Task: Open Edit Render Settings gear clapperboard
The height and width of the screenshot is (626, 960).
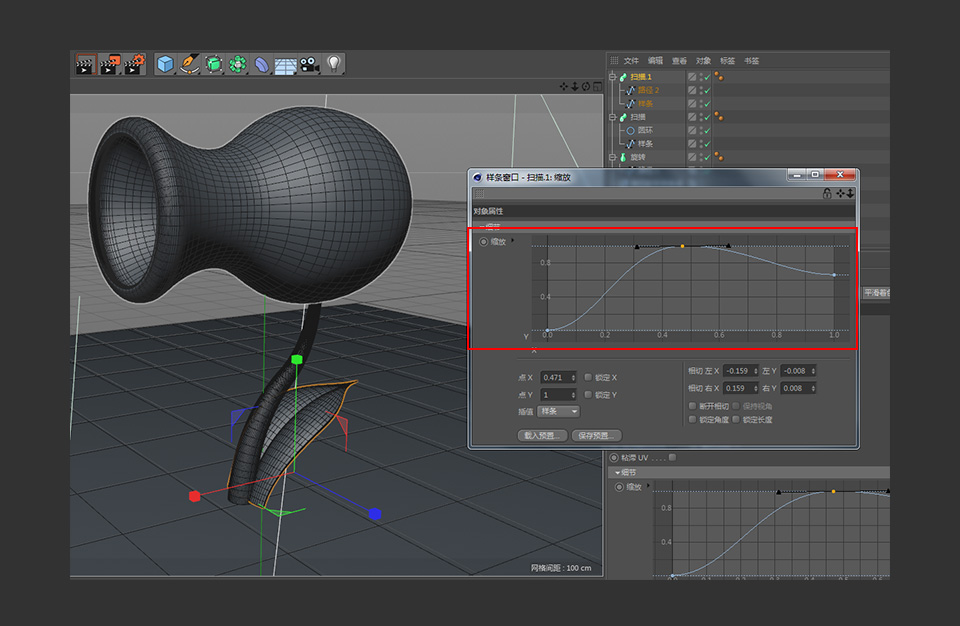Action: (134, 64)
